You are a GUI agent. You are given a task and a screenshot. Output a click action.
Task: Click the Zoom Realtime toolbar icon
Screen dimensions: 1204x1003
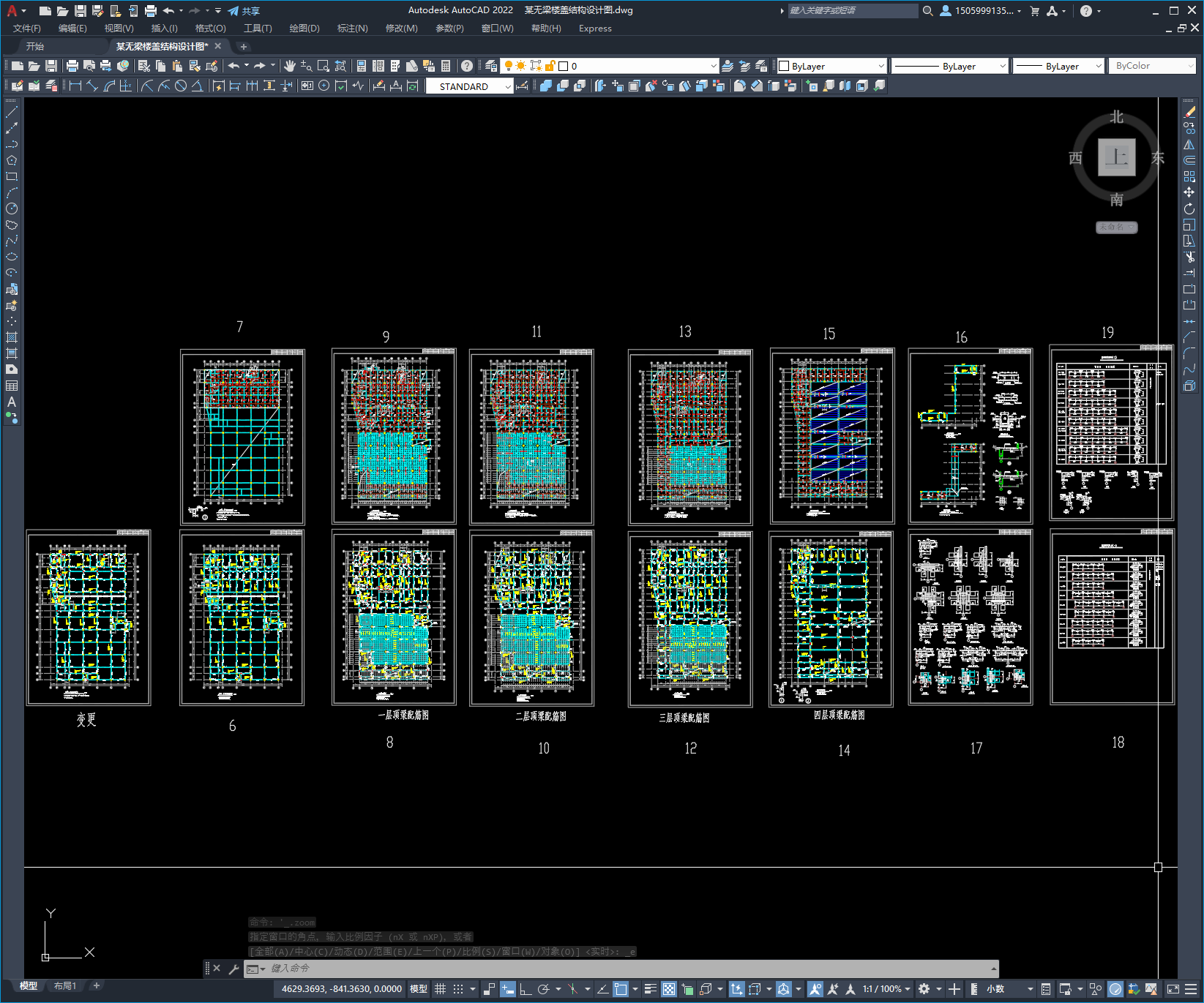click(306, 66)
